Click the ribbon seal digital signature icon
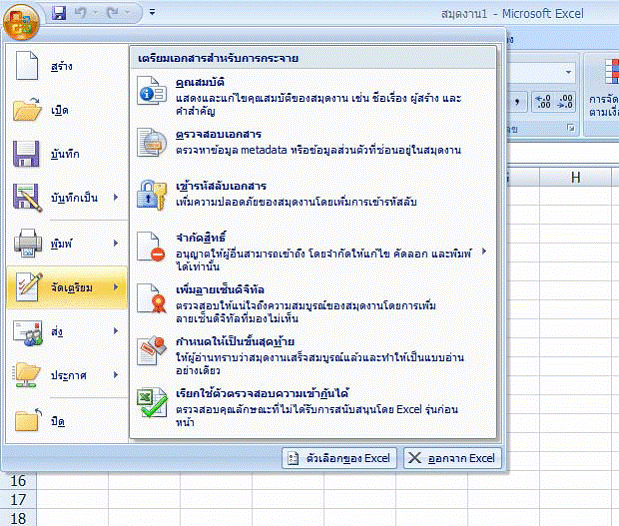Image resolution: width=619 pixels, height=526 pixels. pyautogui.click(x=152, y=298)
